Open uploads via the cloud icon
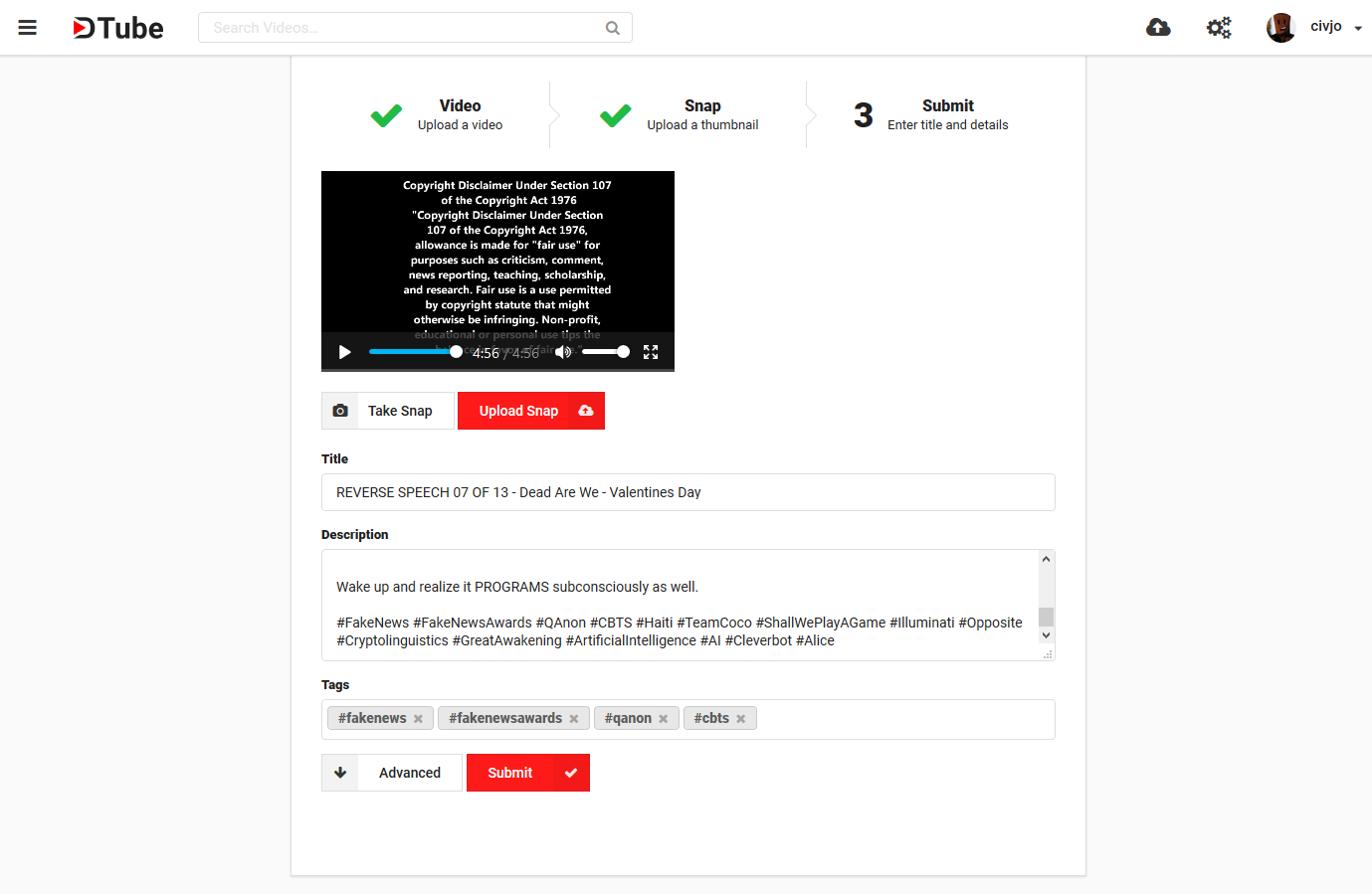Screen dimensions: 1372x894 tap(1158, 27)
